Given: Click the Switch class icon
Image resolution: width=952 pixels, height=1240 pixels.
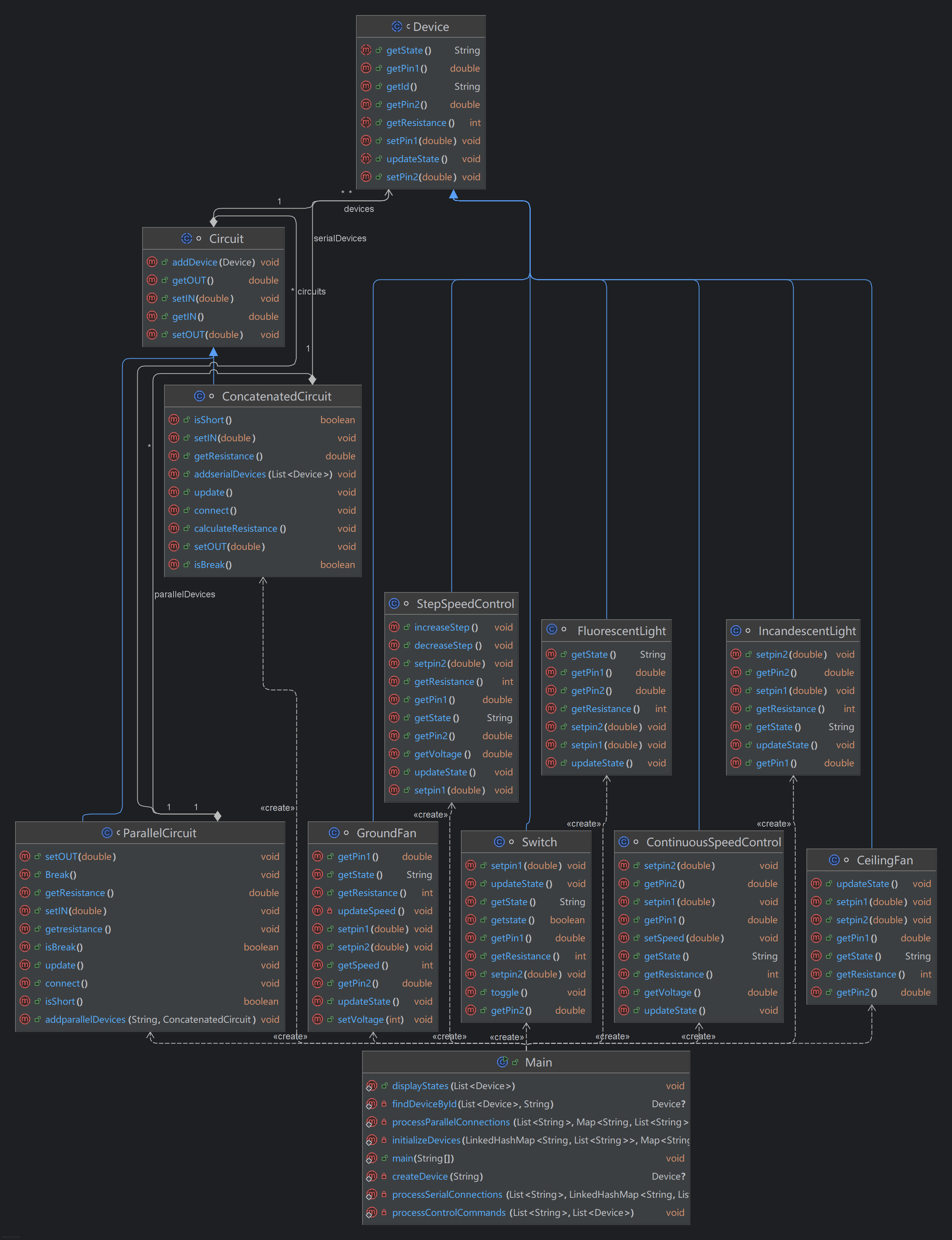Looking at the screenshot, I should coord(499,842).
